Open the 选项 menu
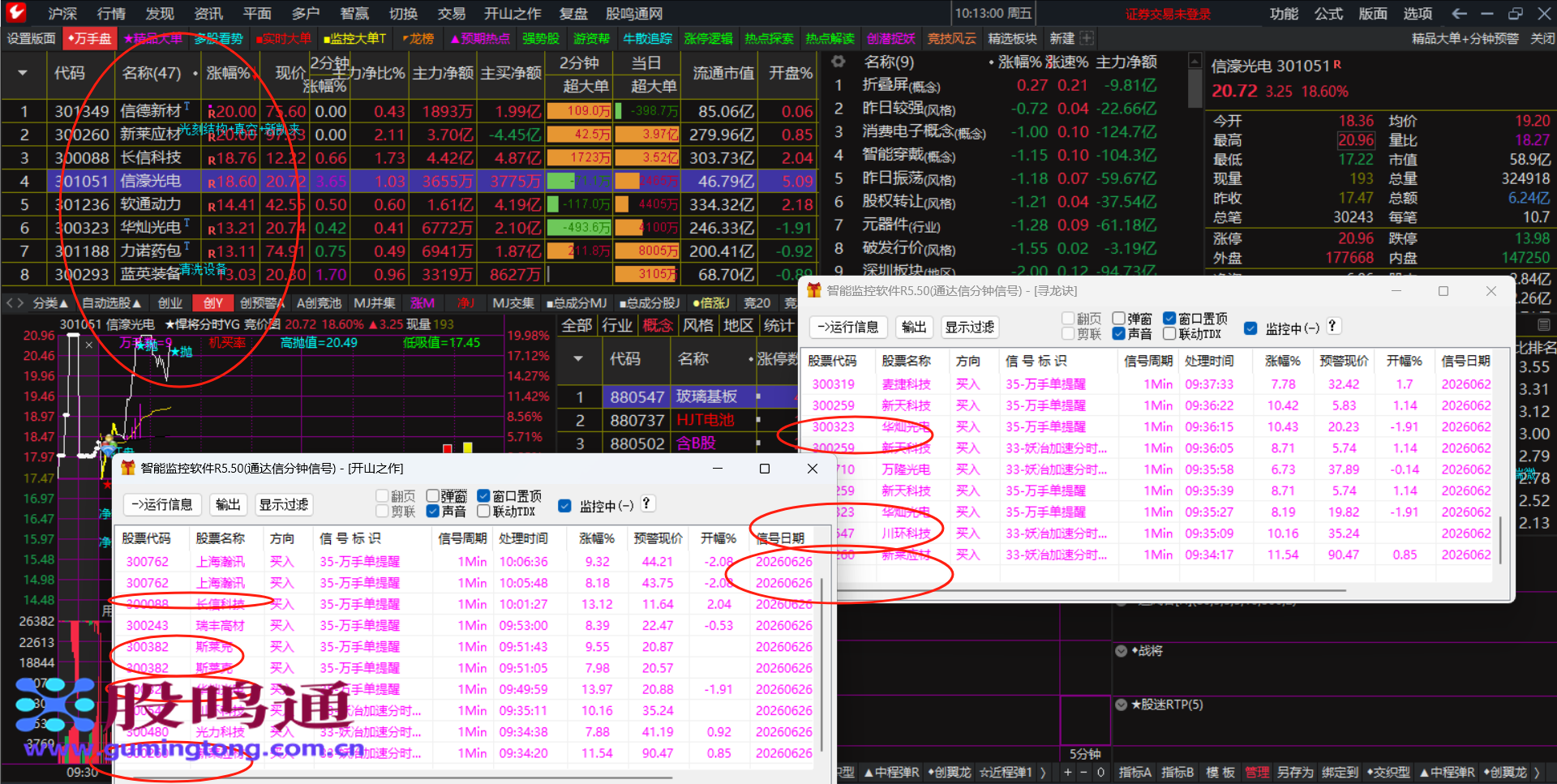This screenshot has height=784, width=1557. (1418, 13)
